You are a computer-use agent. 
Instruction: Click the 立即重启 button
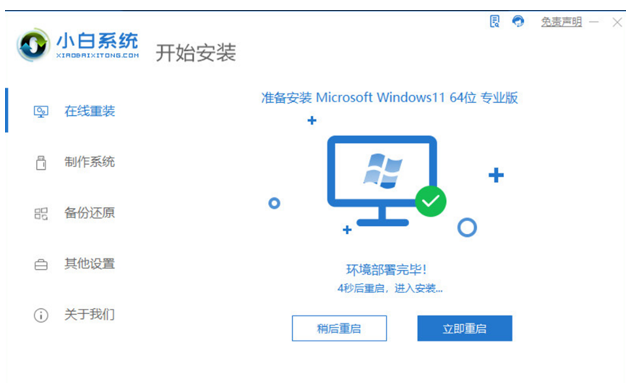(465, 328)
